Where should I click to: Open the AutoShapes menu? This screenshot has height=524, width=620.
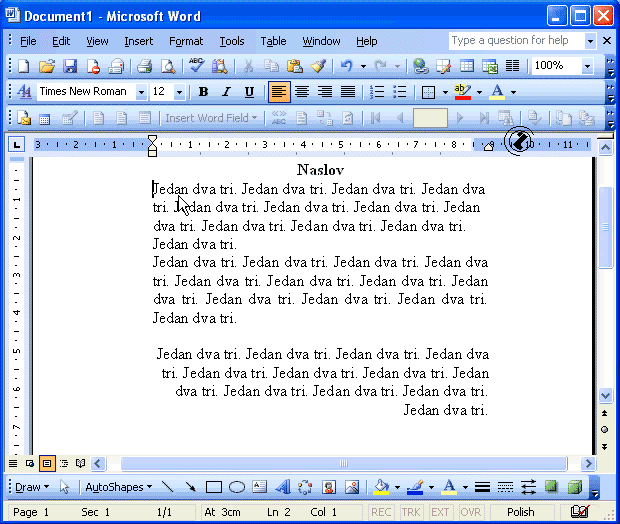coord(119,487)
